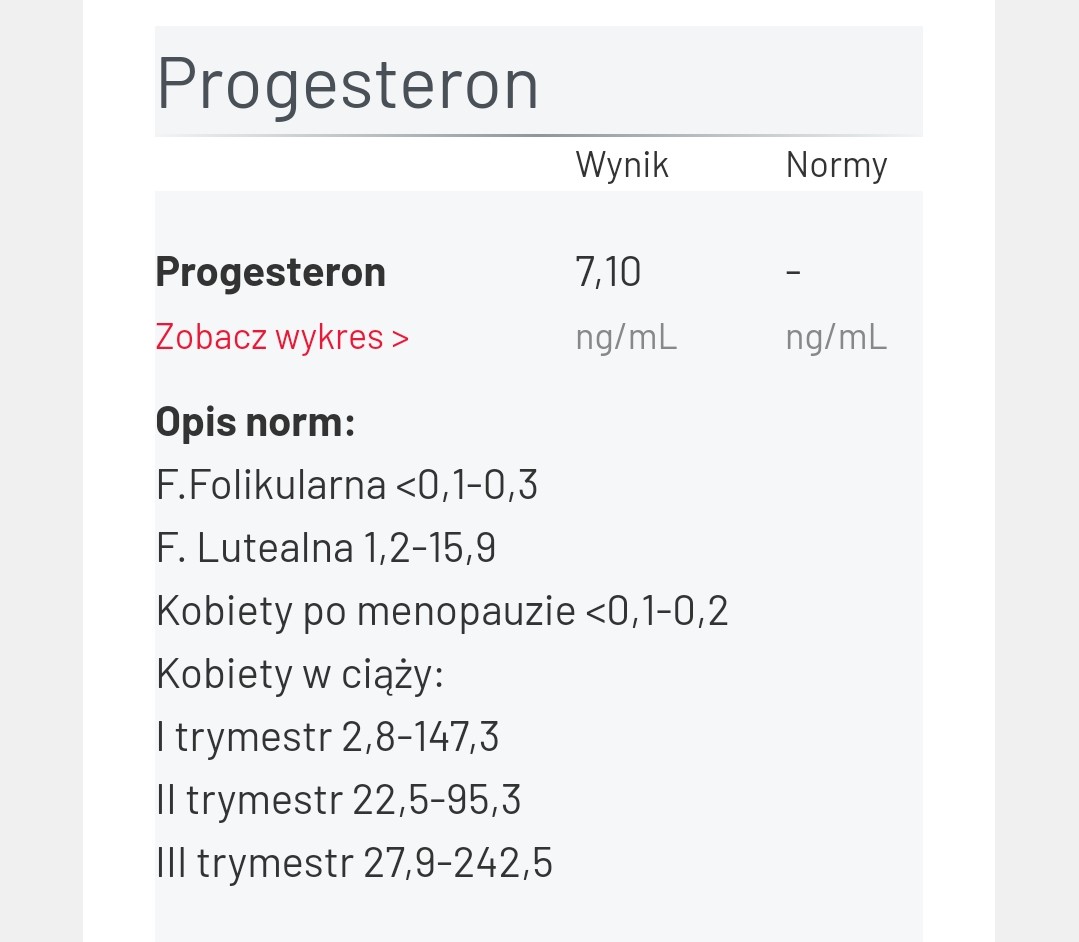Click the chevron arrow after Zobacz wykres
Screen dimensions: 1079x942
click(401, 338)
